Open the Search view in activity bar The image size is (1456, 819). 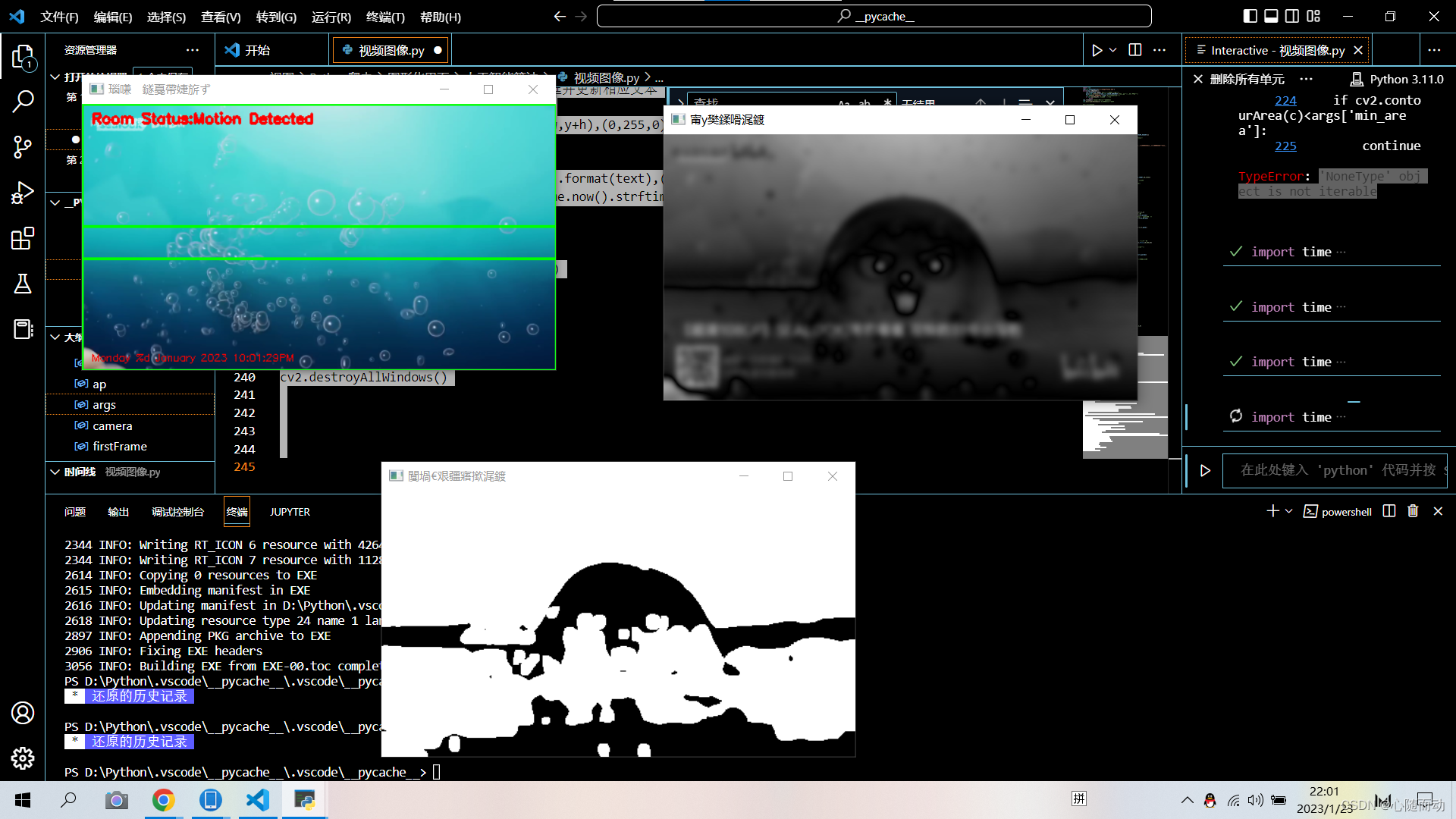pyautogui.click(x=23, y=101)
